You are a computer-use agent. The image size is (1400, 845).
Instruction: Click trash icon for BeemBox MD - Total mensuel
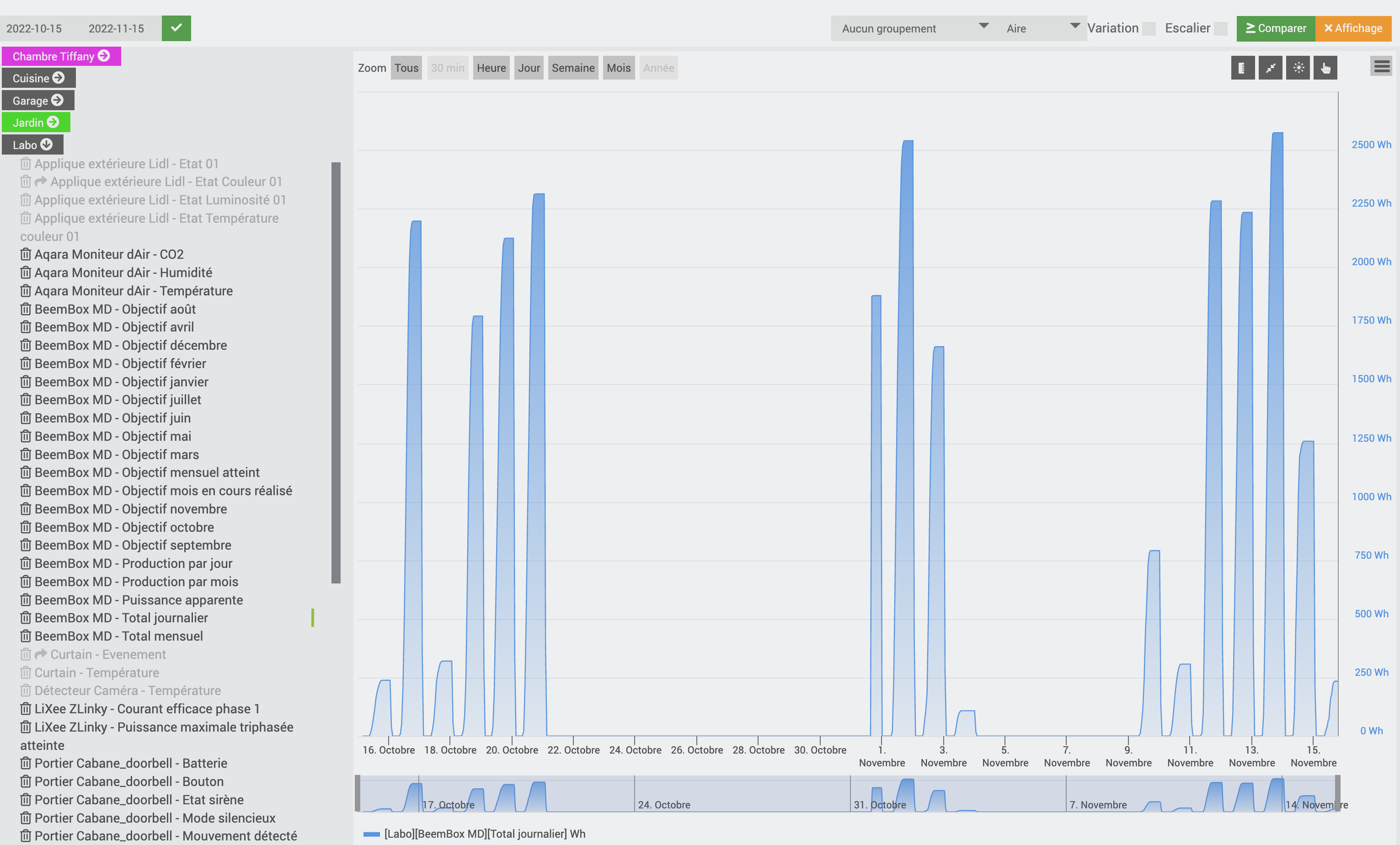pyautogui.click(x=26, y=636)
